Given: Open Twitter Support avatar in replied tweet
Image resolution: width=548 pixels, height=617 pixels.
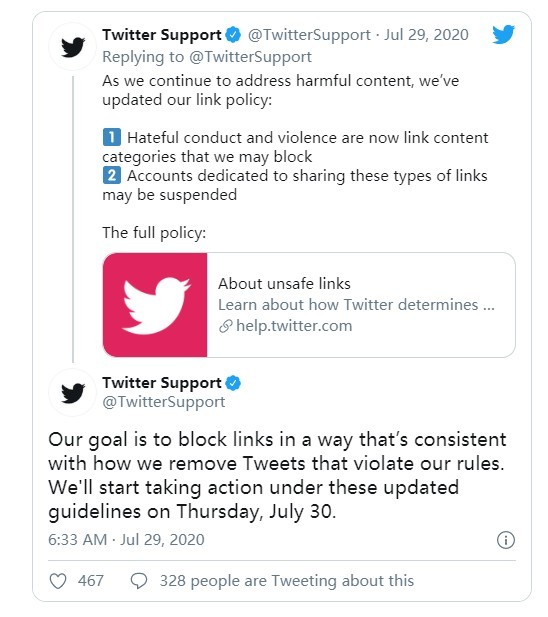Looking at the screenshot, I should 73,46.
